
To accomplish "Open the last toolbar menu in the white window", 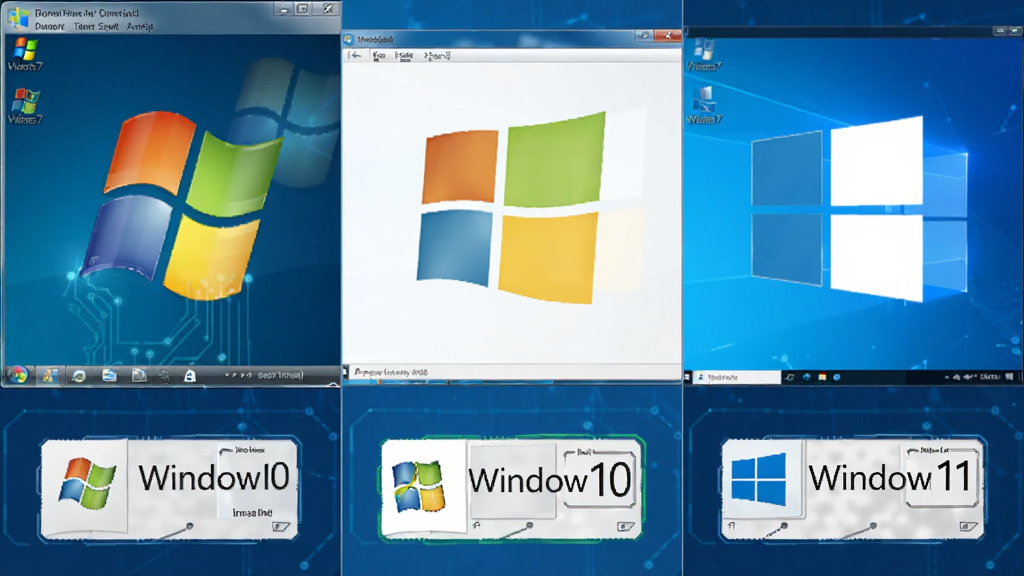I will click(x=437, y=56).
